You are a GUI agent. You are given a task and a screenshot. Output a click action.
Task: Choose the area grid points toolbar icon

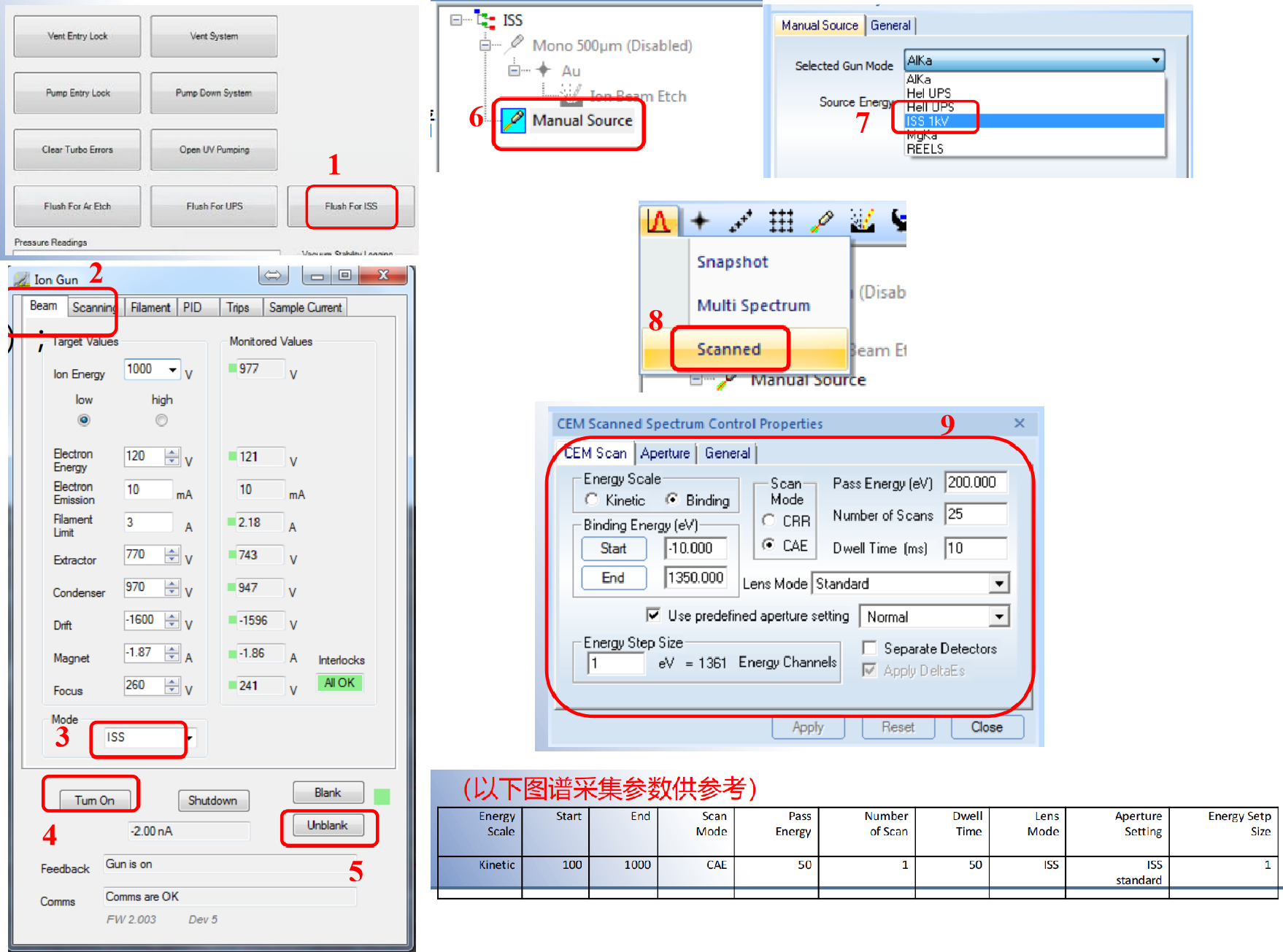[780, 220]
